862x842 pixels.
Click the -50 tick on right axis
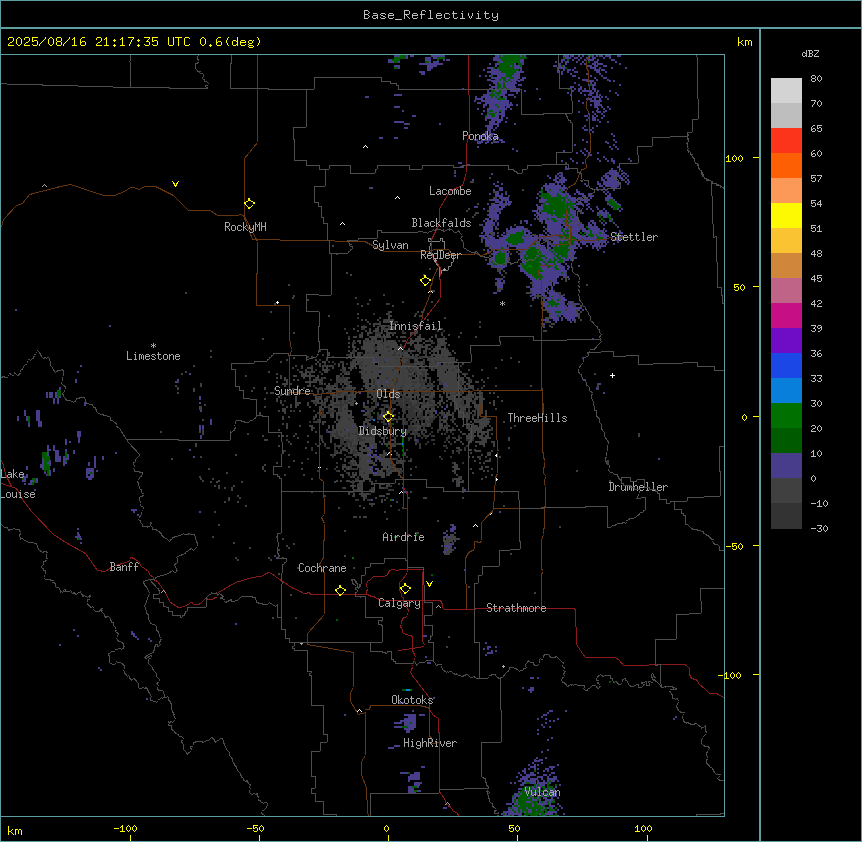click(734, 546)
